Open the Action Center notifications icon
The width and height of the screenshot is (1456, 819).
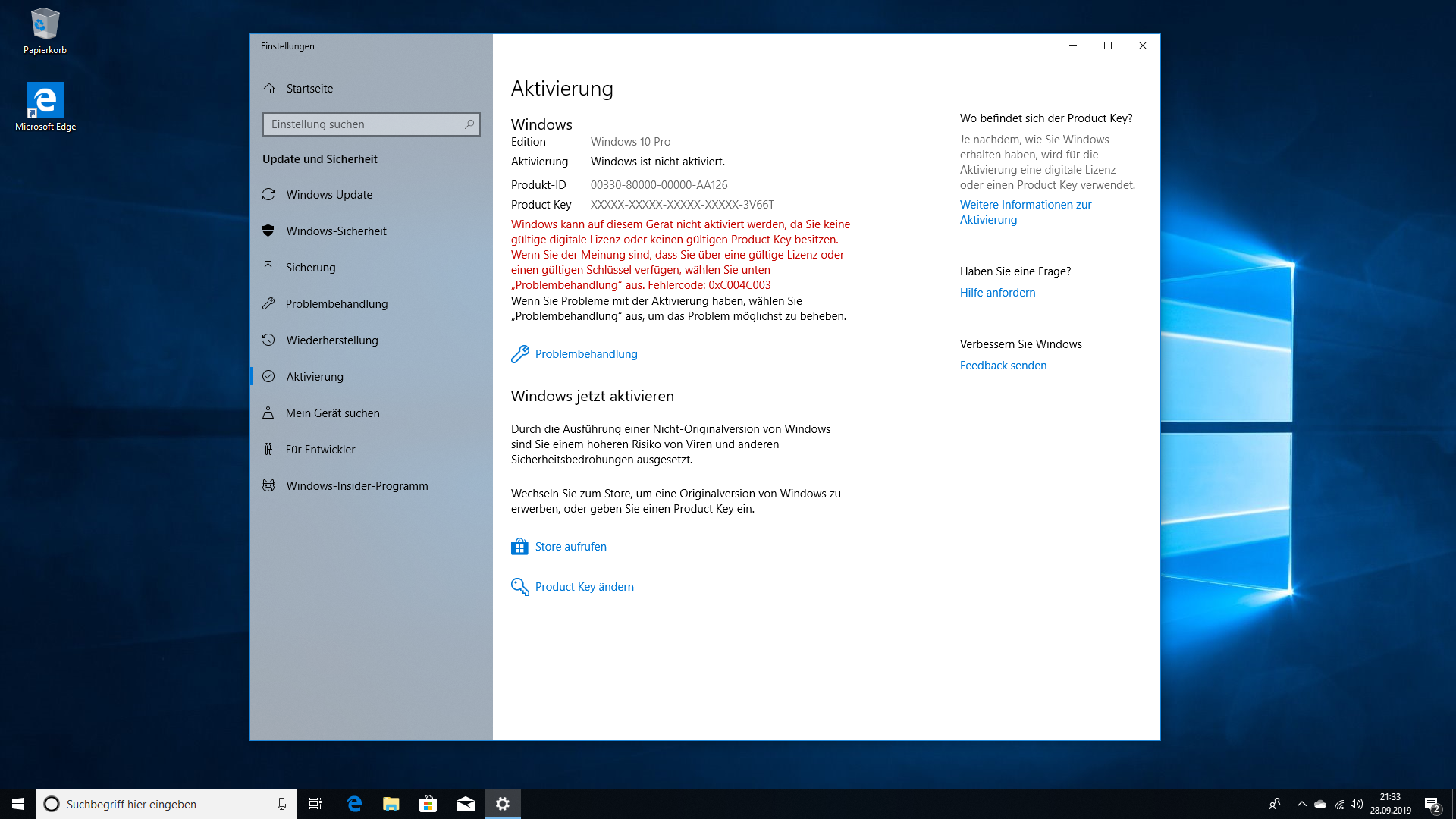pos(1432,804)
